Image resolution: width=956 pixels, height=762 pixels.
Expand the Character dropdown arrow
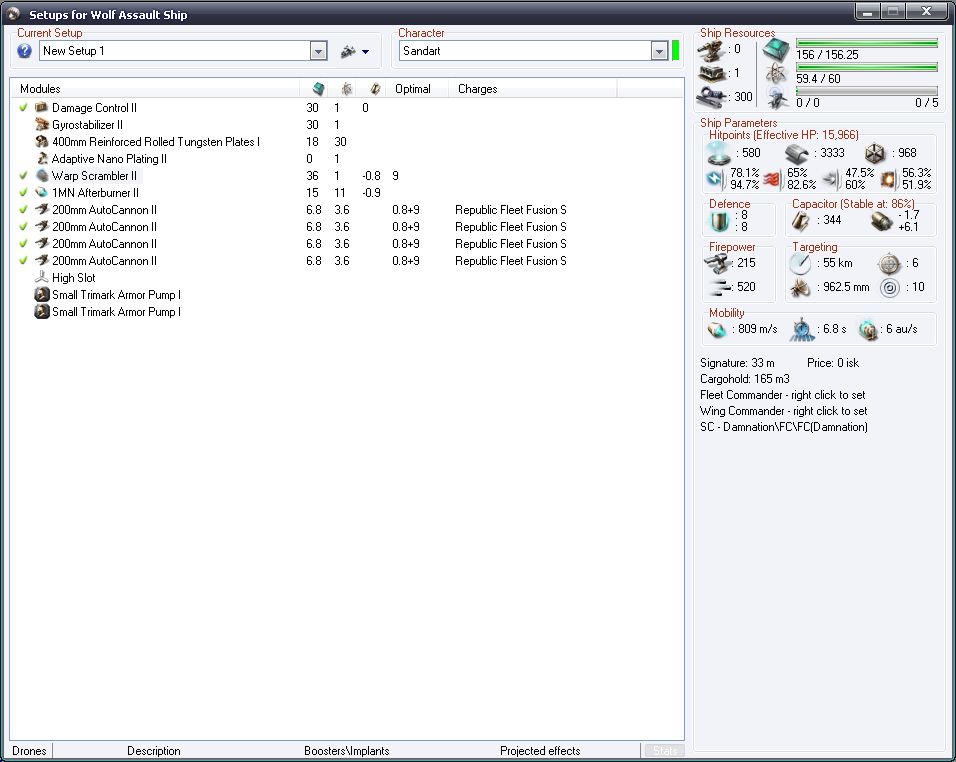659,51
